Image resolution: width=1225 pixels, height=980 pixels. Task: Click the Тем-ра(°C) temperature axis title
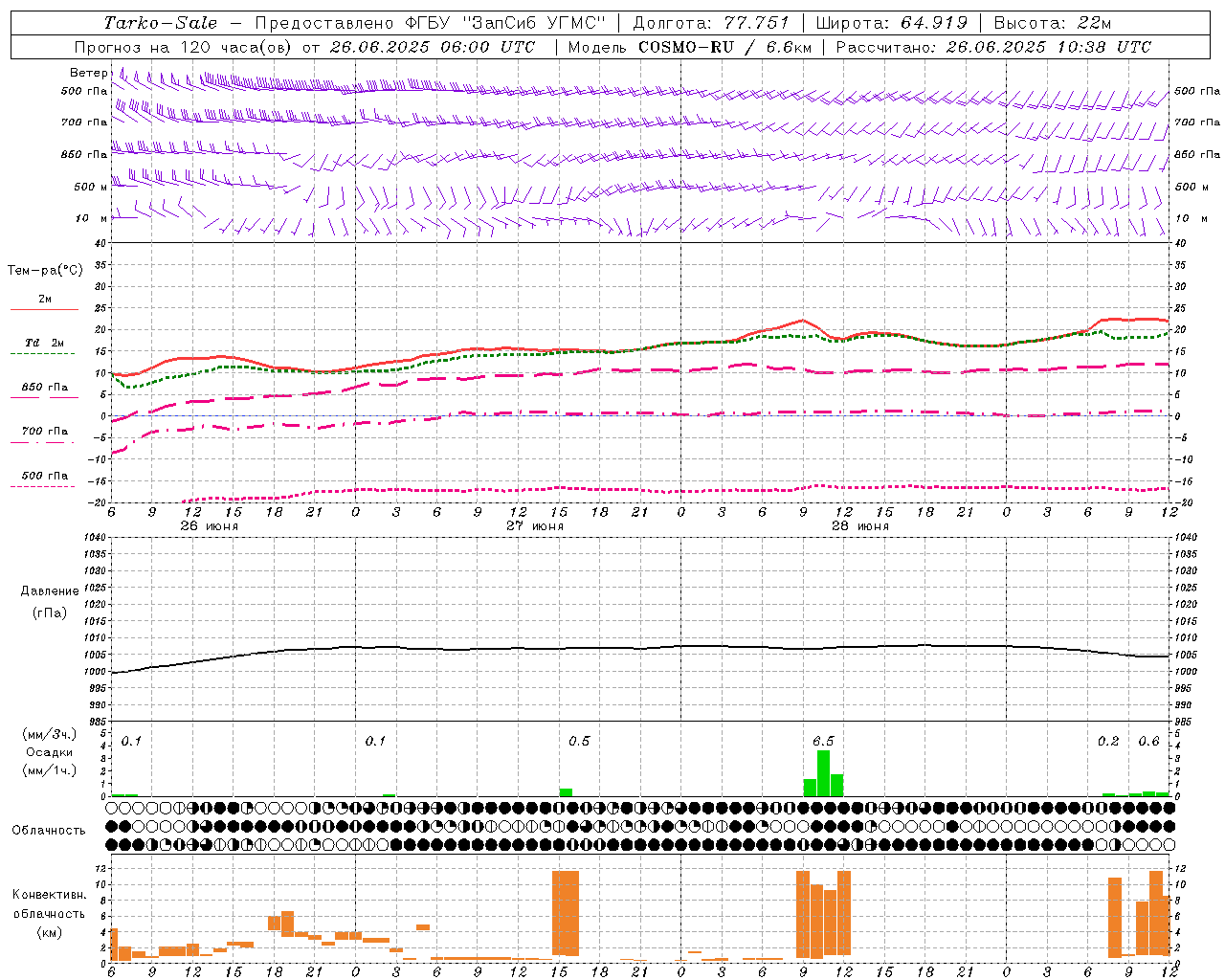tap(45, 271)
